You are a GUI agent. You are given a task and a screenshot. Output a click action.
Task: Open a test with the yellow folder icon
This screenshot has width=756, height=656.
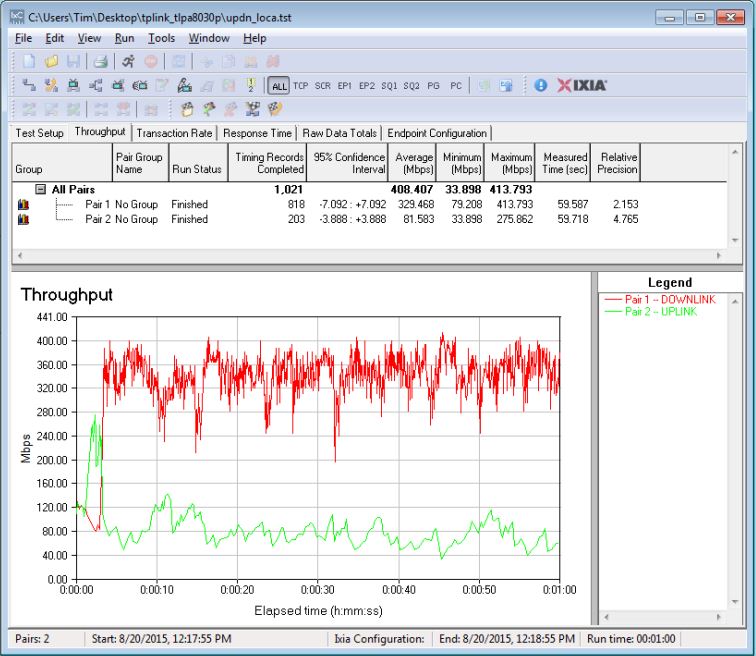click(x=52, y=61)
